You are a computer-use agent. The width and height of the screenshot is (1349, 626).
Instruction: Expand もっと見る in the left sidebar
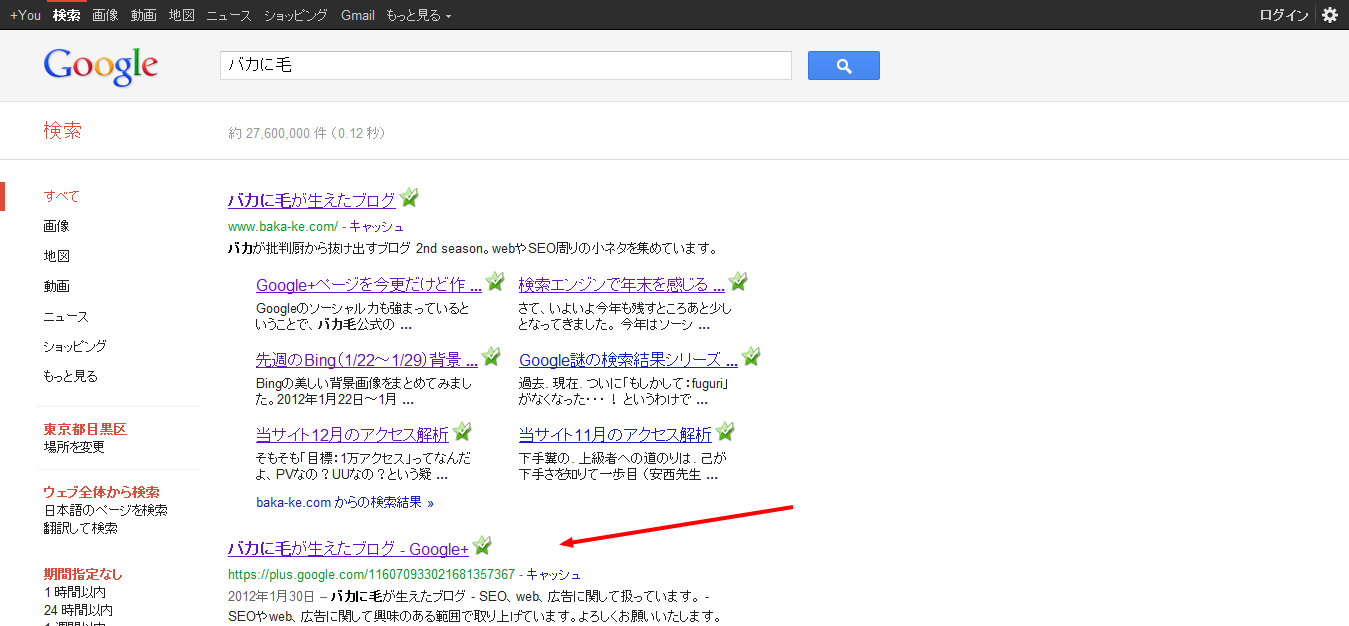point(70,376)
